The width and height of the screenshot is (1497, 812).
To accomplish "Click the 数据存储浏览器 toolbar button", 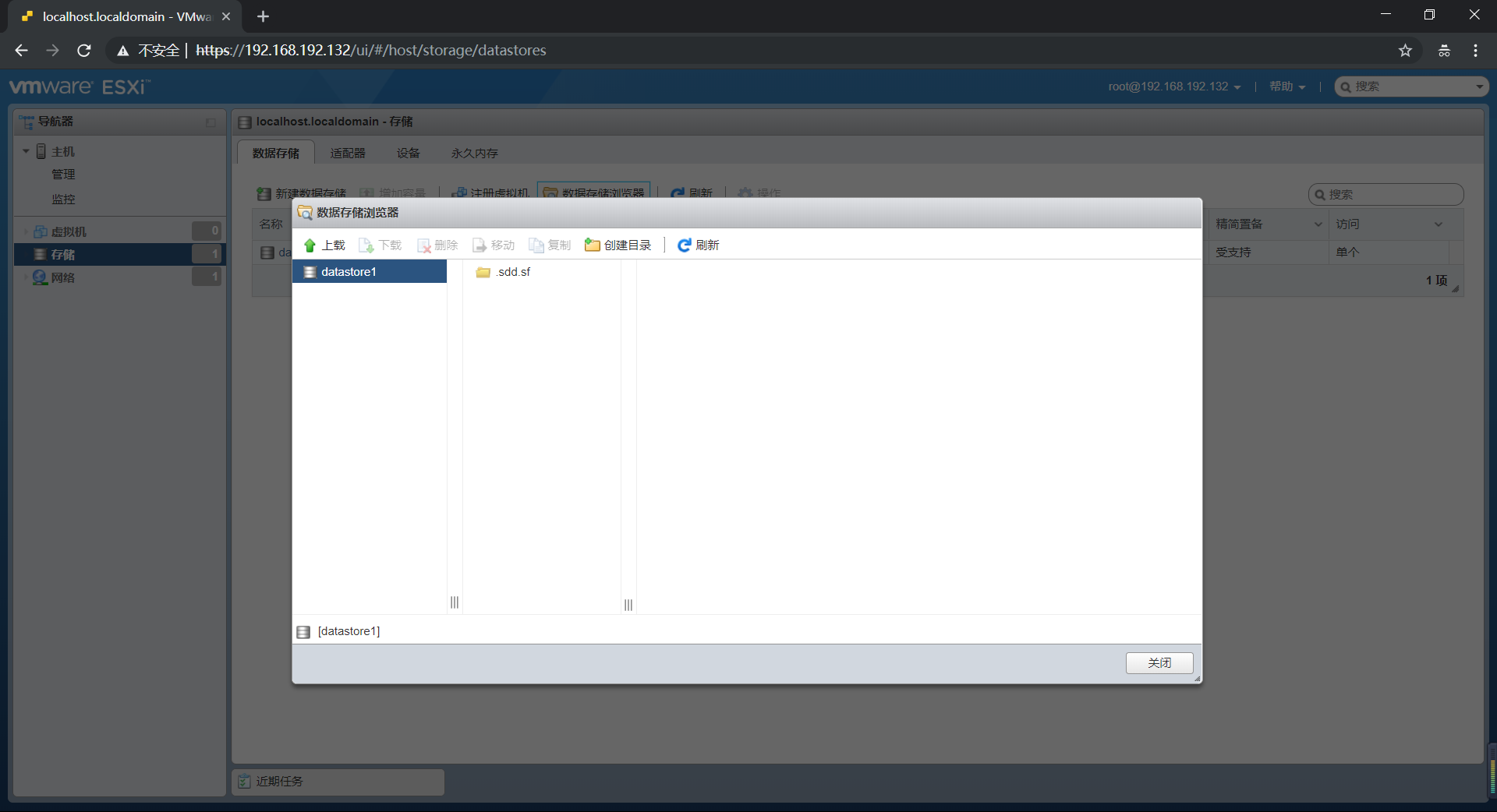I will 594,192.
